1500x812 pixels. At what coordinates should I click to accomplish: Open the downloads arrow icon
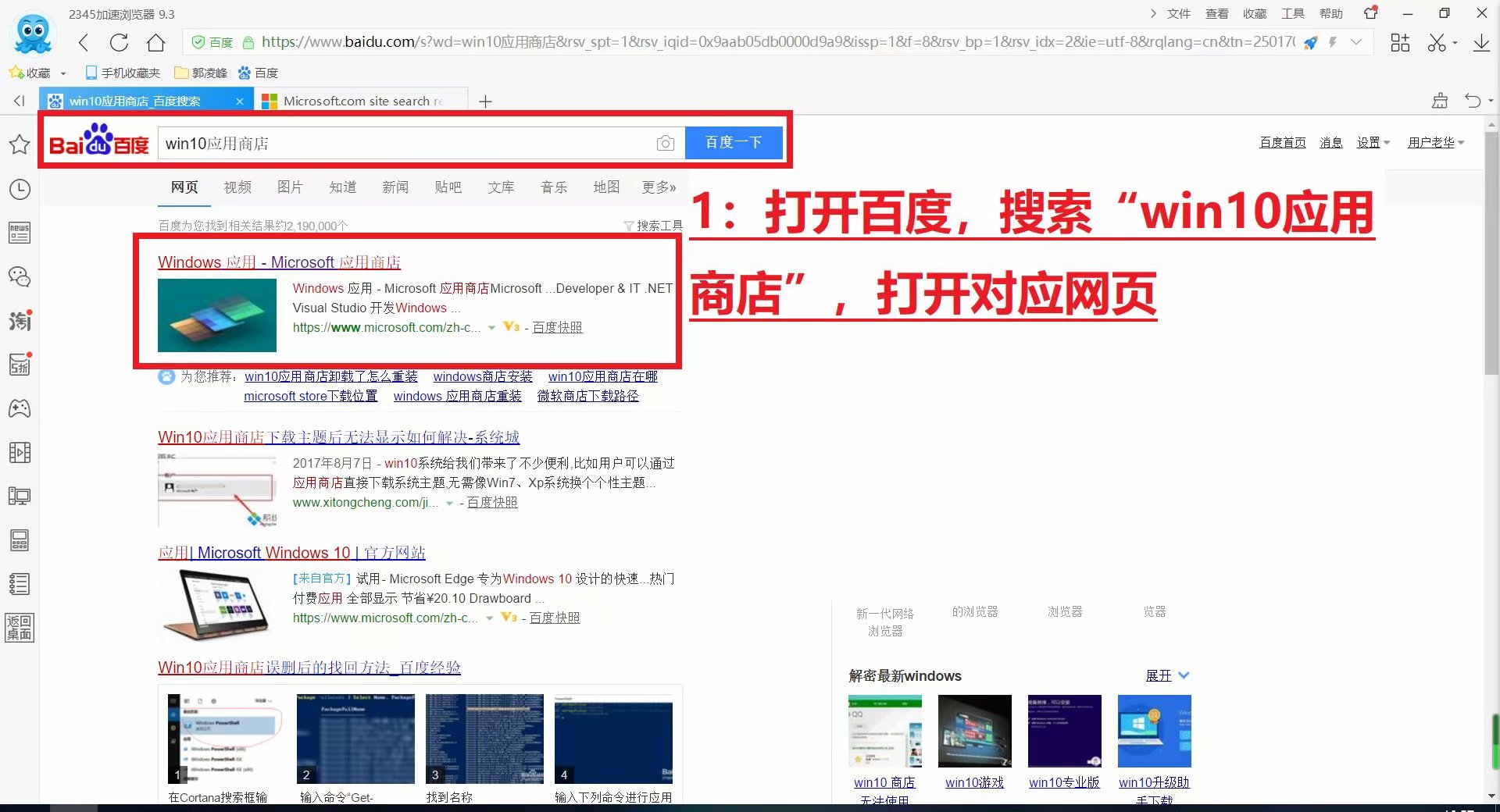[1480, 43]
